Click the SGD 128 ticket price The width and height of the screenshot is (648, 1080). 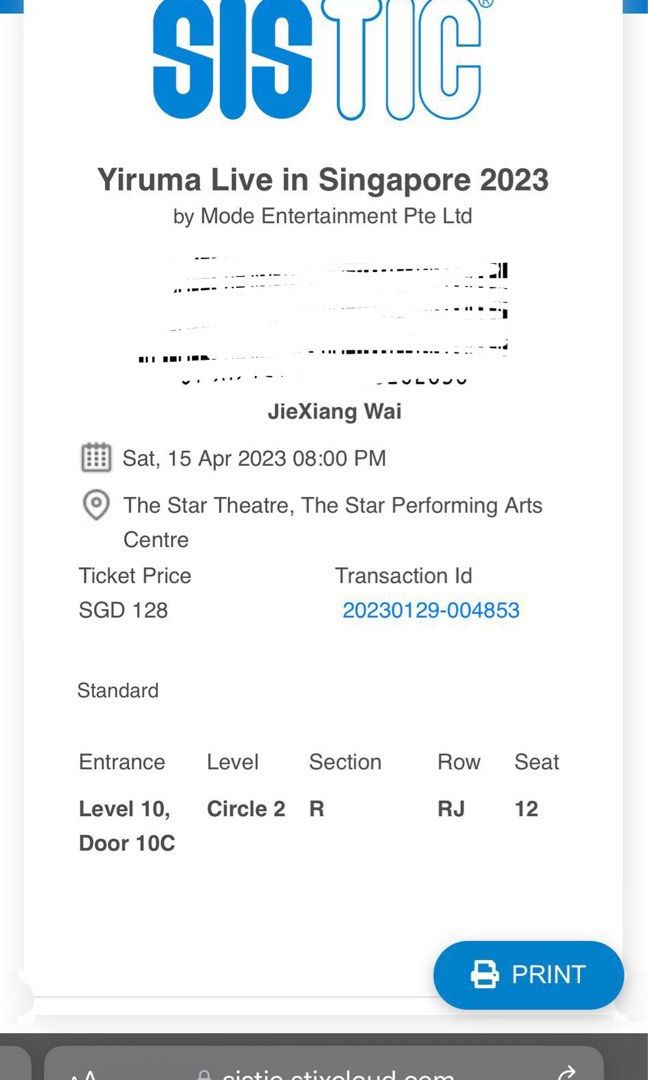[123, 610]
